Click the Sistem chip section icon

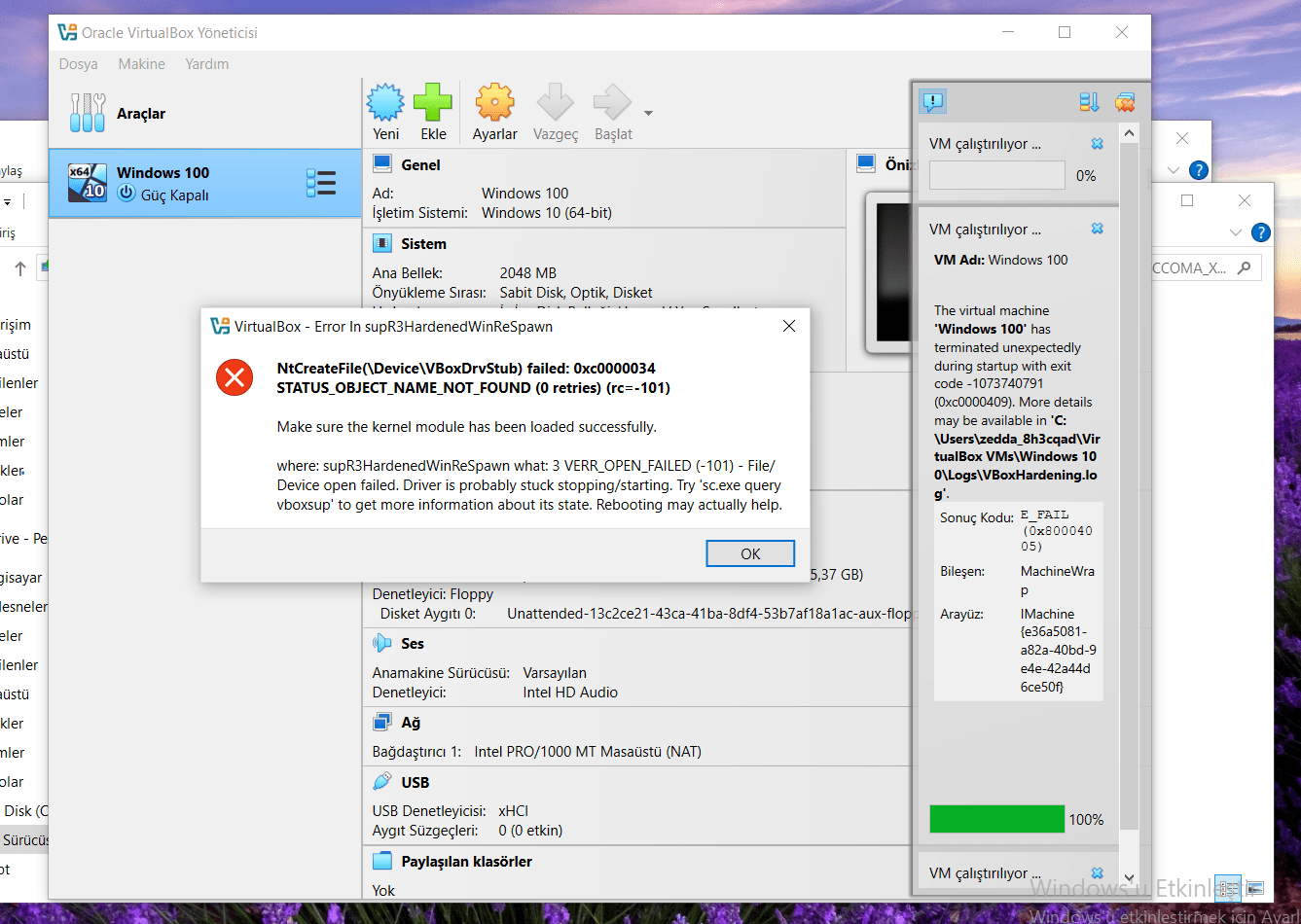pyautogui.click(x=382, y=243)
